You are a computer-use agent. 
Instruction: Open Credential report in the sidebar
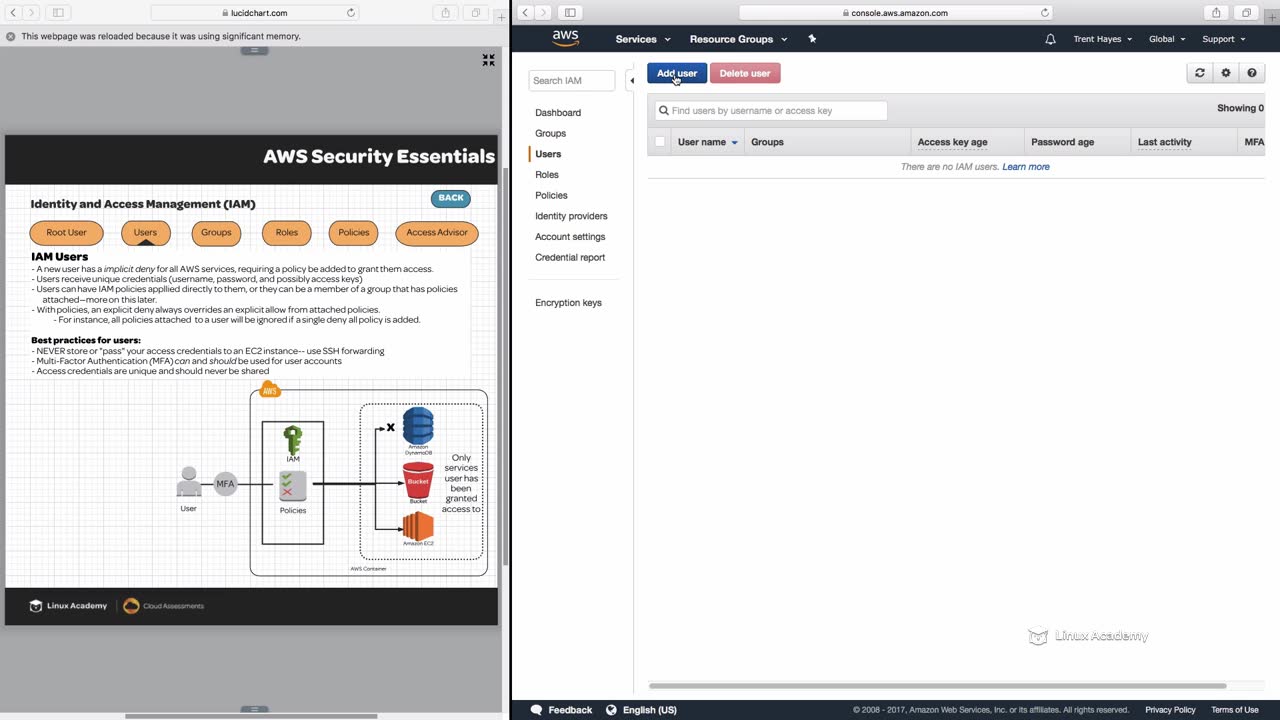570,257
